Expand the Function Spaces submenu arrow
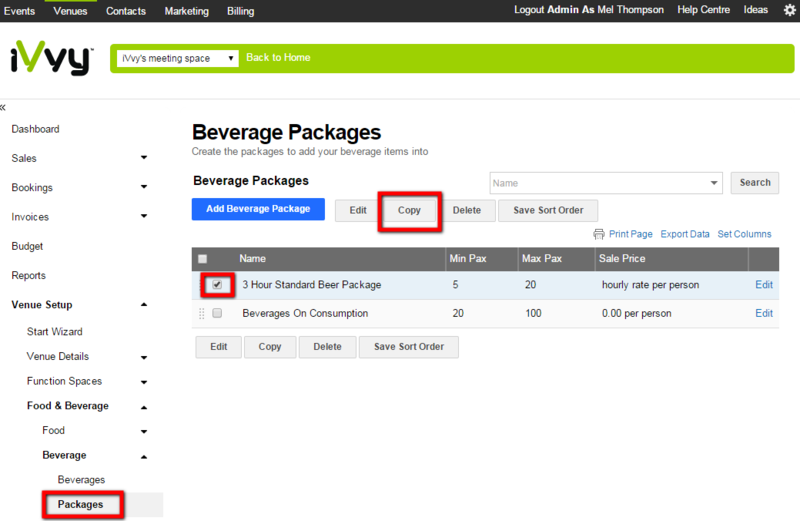The width and height of the screenshot is (800, 521). (144, 382)
